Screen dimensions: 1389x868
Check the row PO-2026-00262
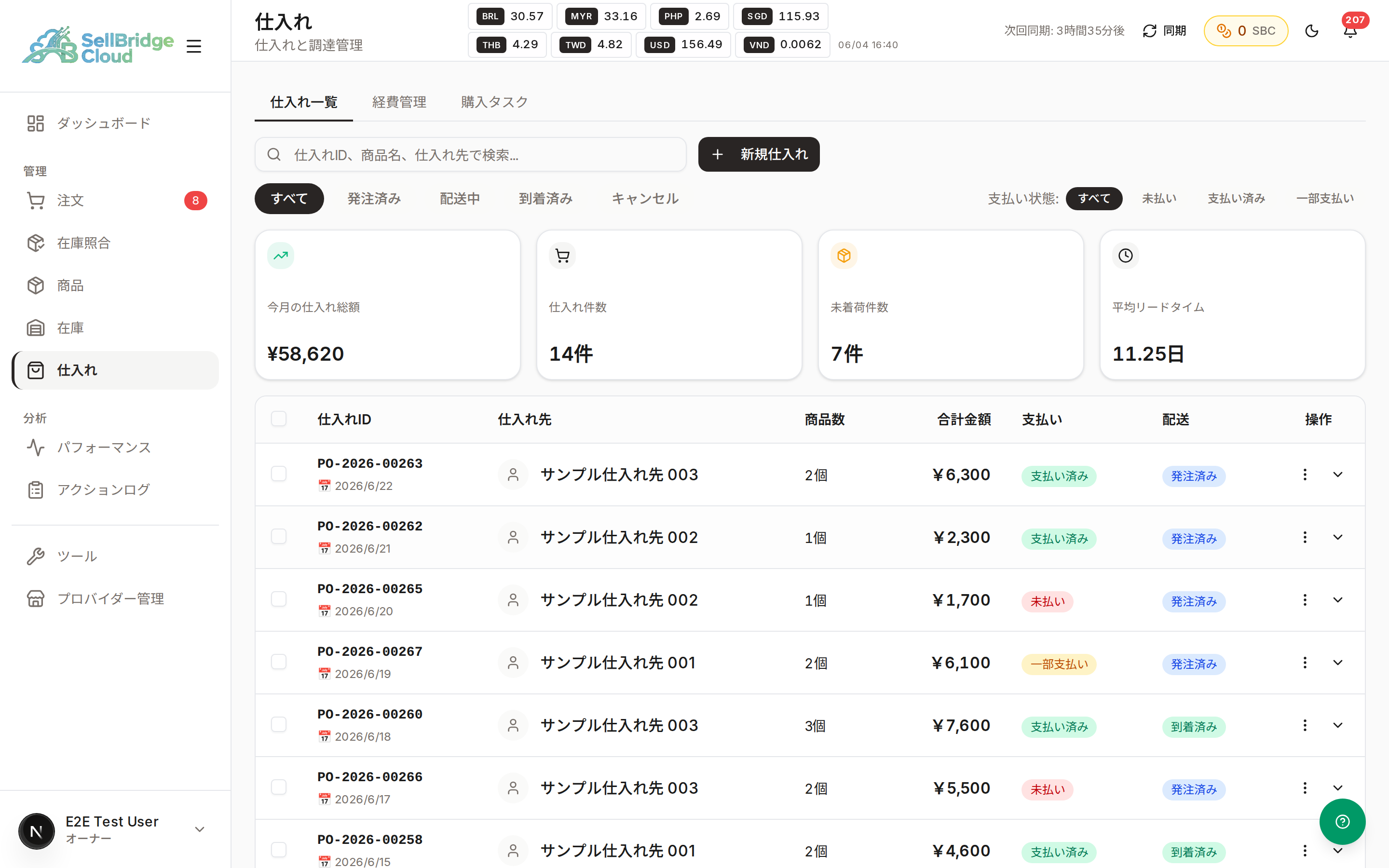(278, 536)
